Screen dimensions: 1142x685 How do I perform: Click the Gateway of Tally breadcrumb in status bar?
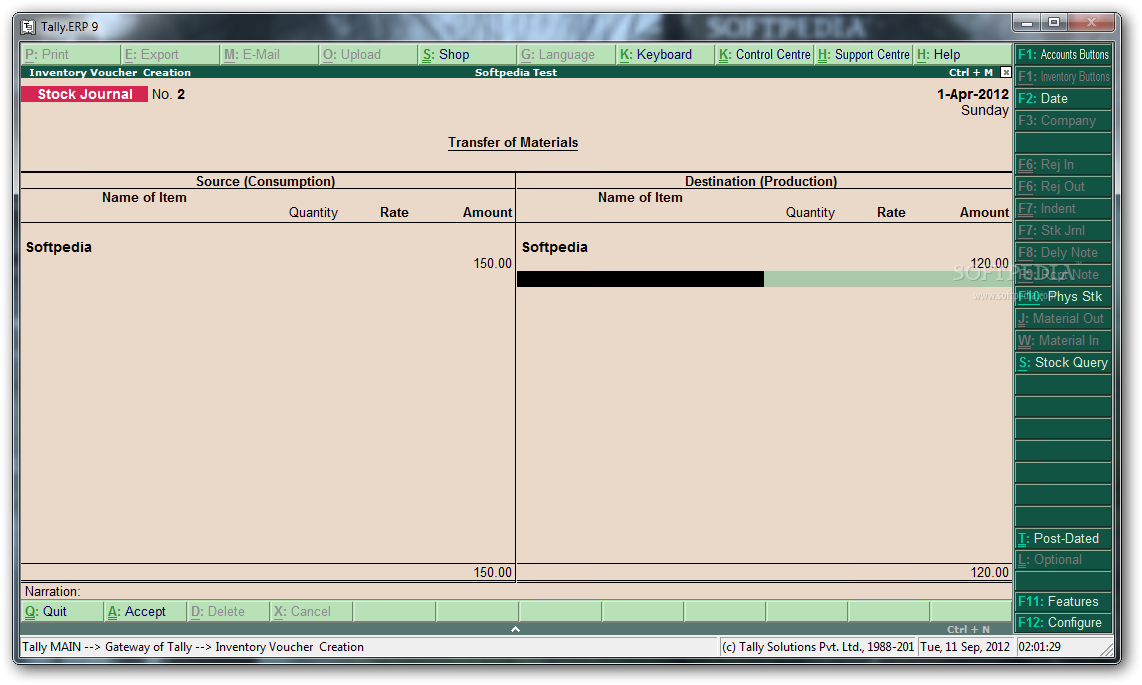(149, 646)
